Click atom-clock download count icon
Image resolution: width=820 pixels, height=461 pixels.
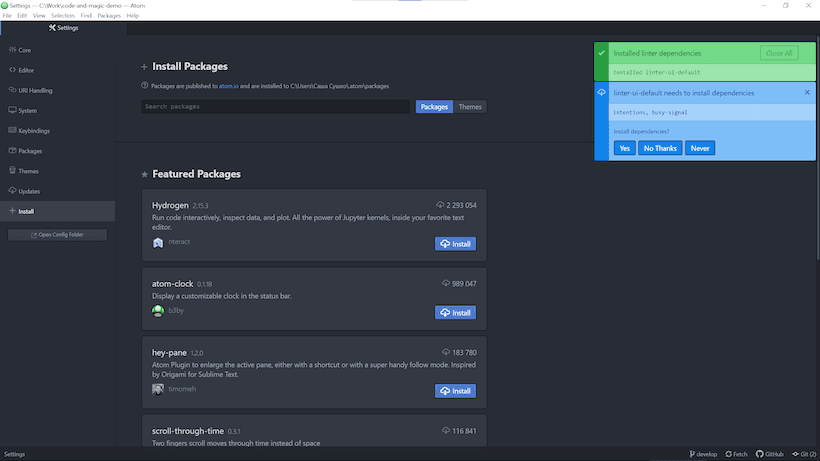(x=446, y=283)
